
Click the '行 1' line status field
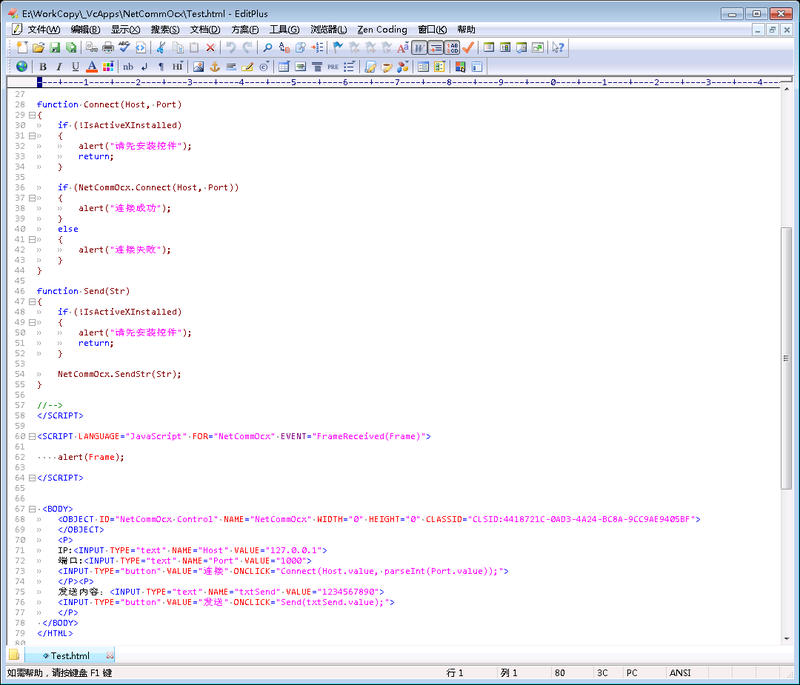(455, 673)
